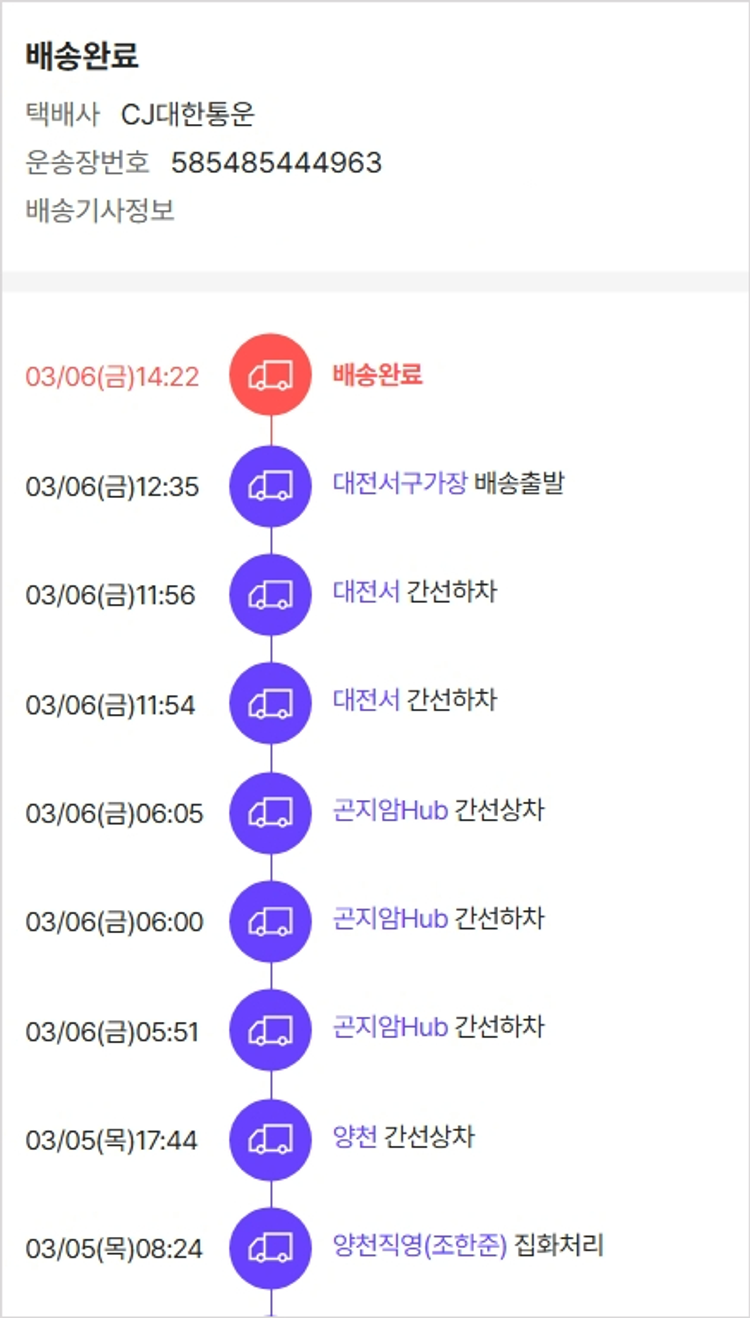Click the red delivery-complete truck icon

coord(270,375)
